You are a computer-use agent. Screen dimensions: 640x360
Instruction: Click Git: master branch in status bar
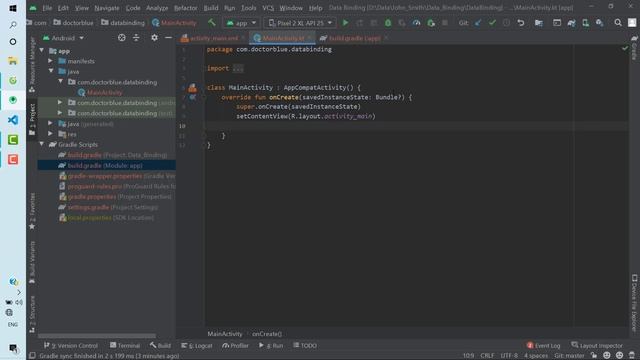click(569, 356)
